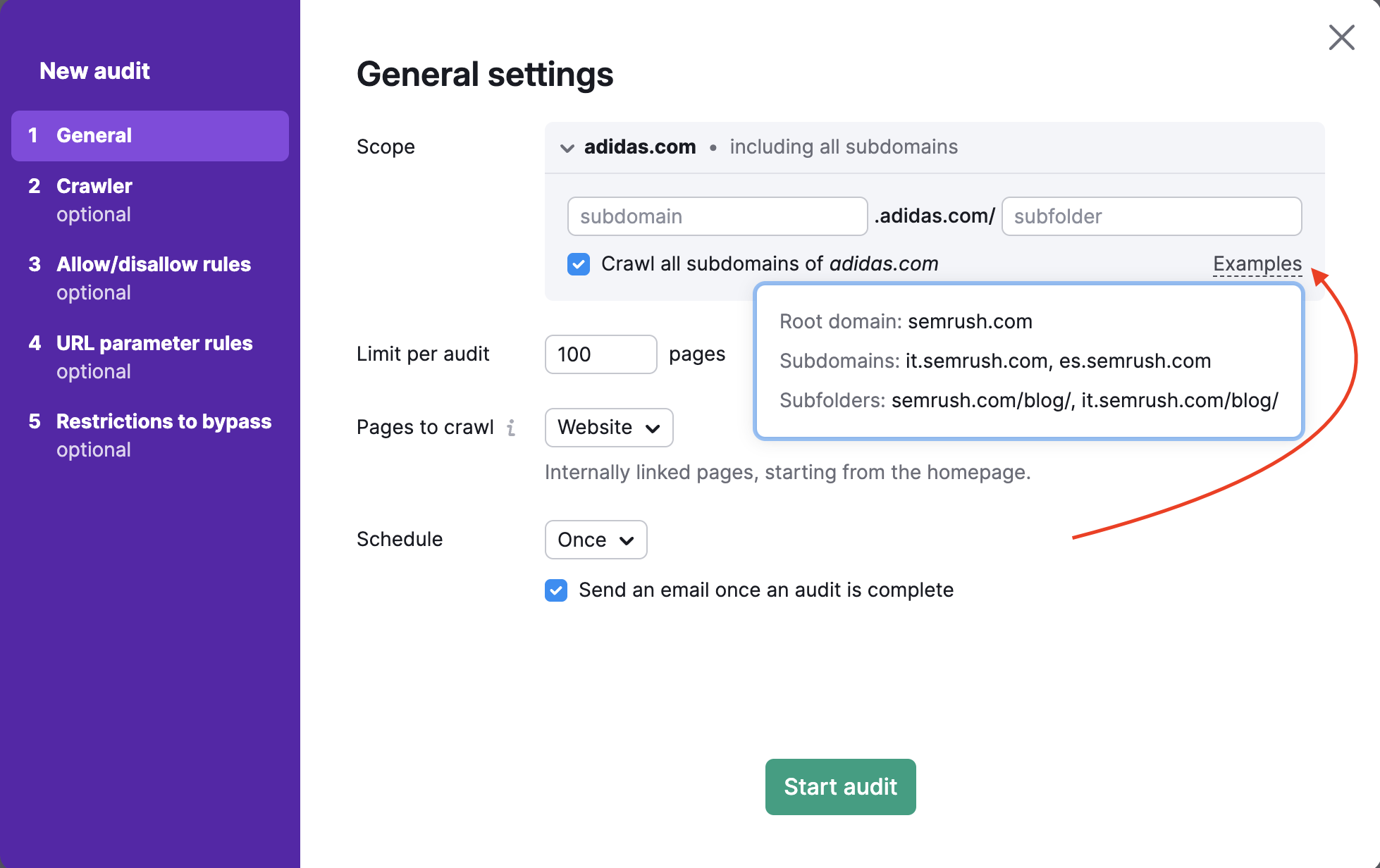This screenshot has height=868, width=1380.
Task: Click the Start audit button
Action: click(x=840, y=787)
